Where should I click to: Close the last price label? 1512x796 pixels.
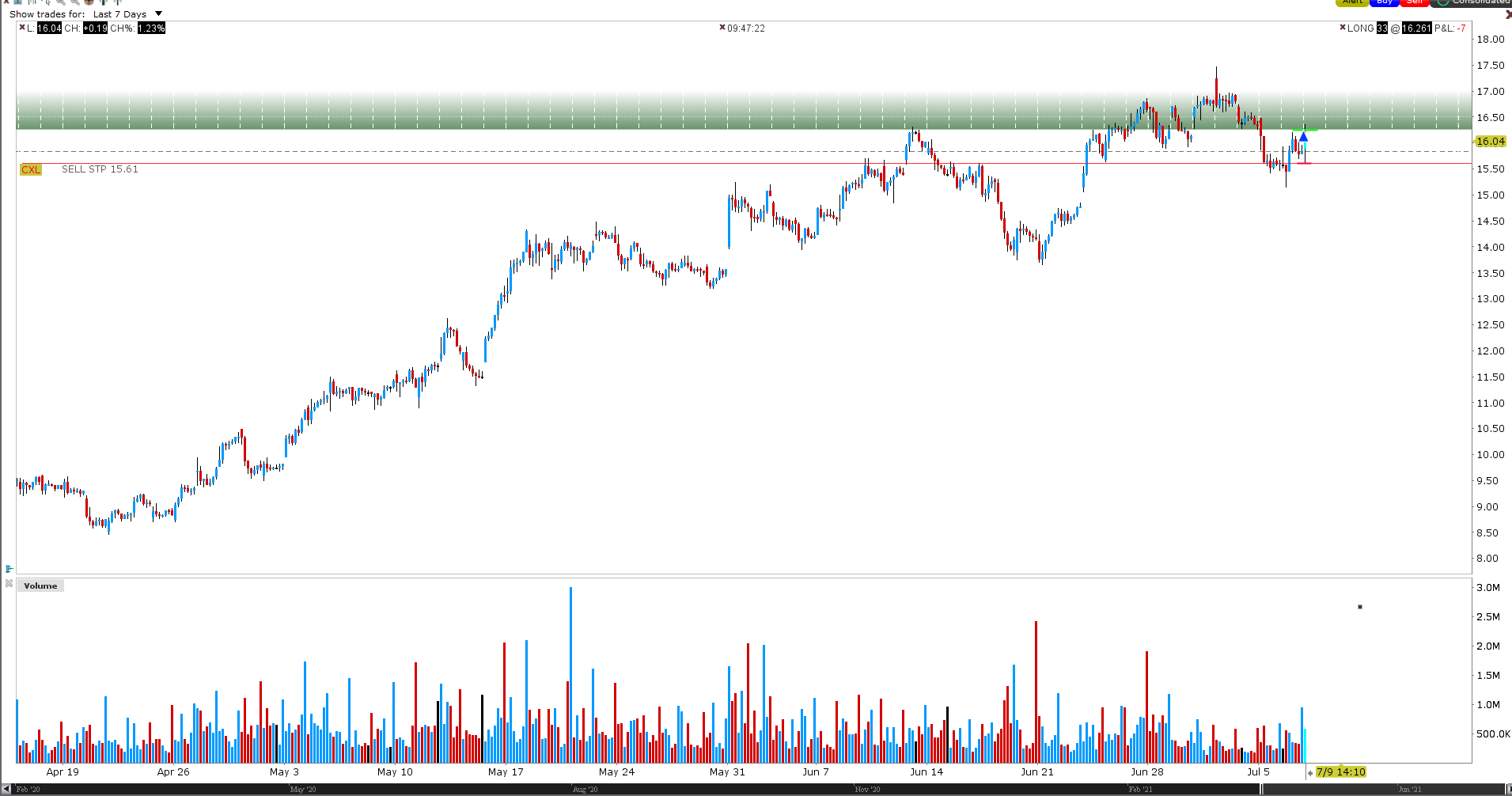22,28
